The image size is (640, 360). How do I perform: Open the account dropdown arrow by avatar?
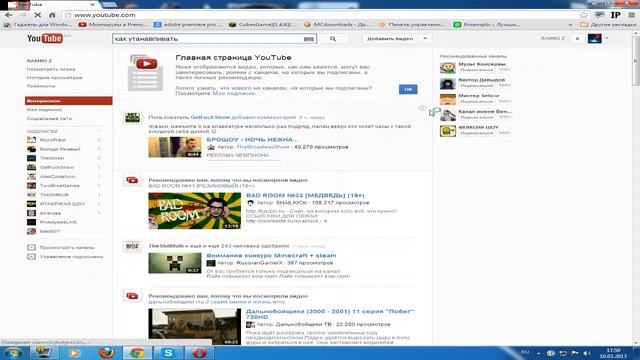pyautogui.click(x=606, y=38)
